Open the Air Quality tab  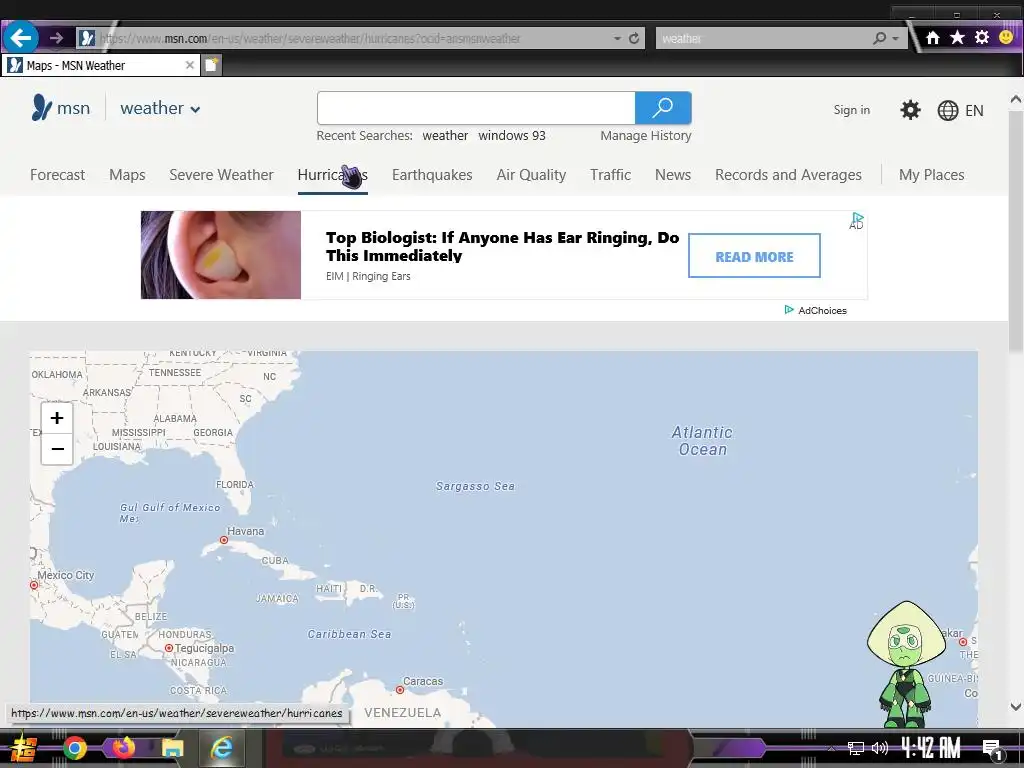[531, 175]
